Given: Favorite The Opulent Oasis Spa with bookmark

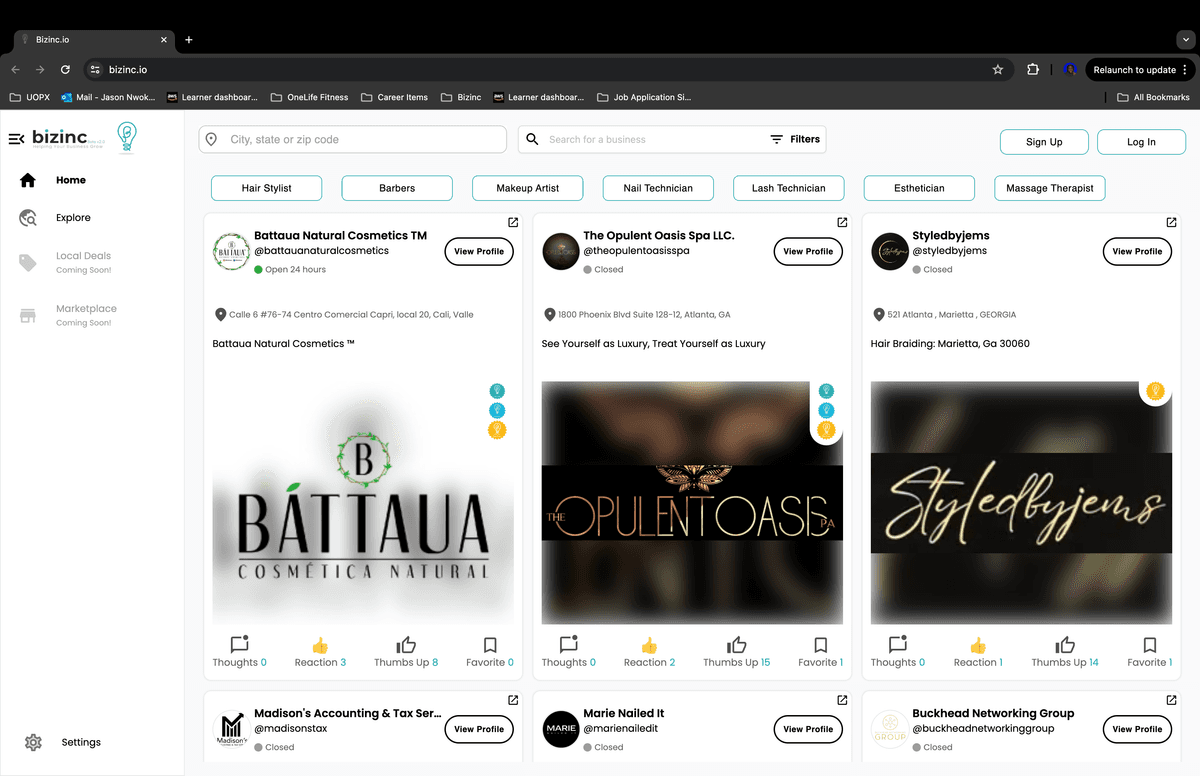Looking at the screenshot, I should [820, 652].
